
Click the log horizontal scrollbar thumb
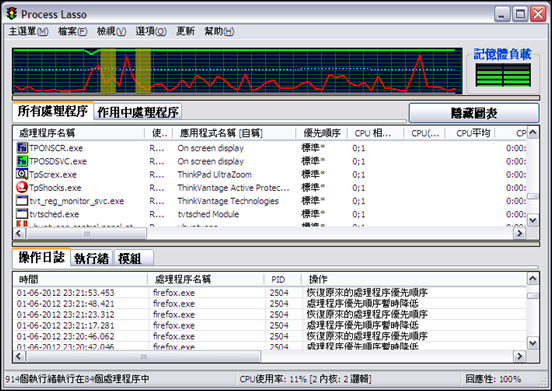coord(144,357)
